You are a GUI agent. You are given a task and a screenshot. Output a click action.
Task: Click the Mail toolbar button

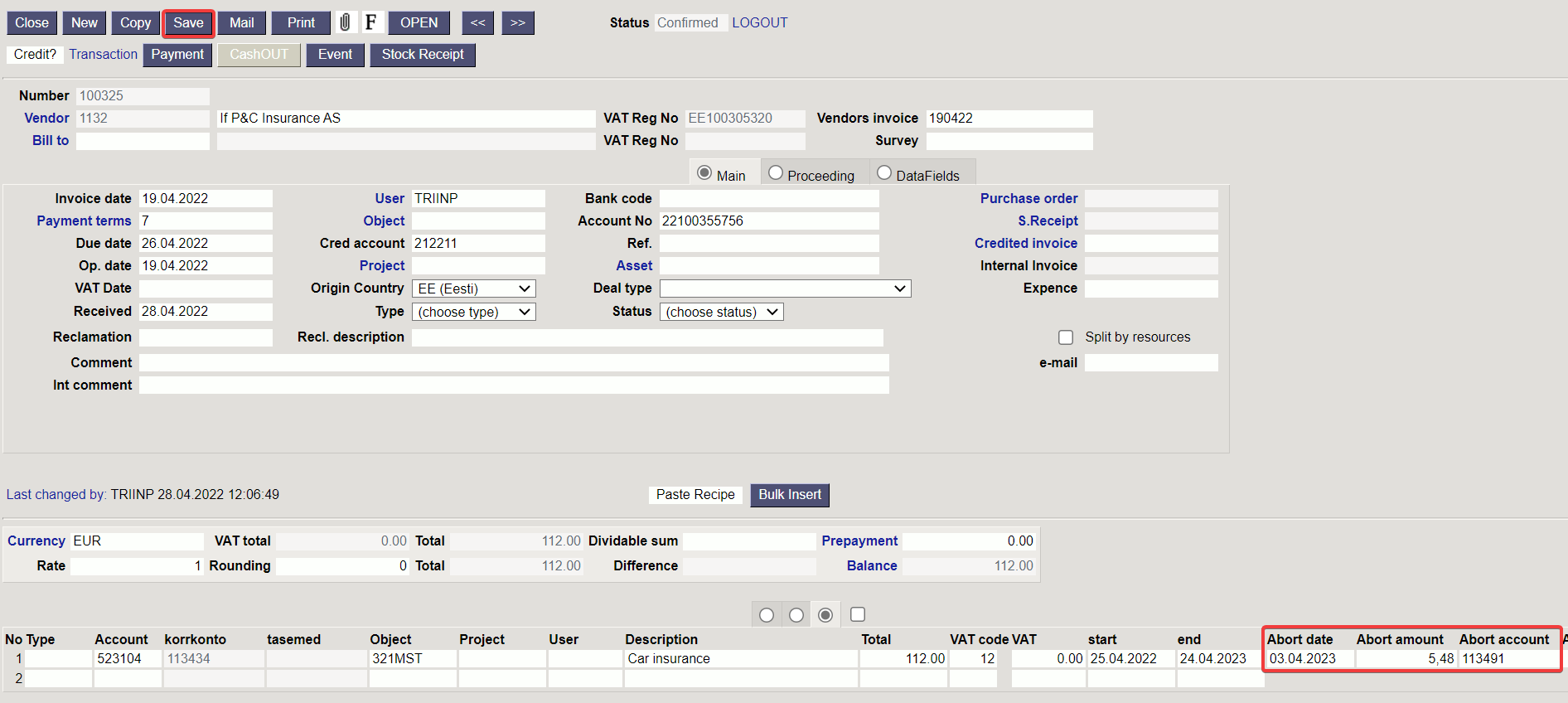[242, 22]
